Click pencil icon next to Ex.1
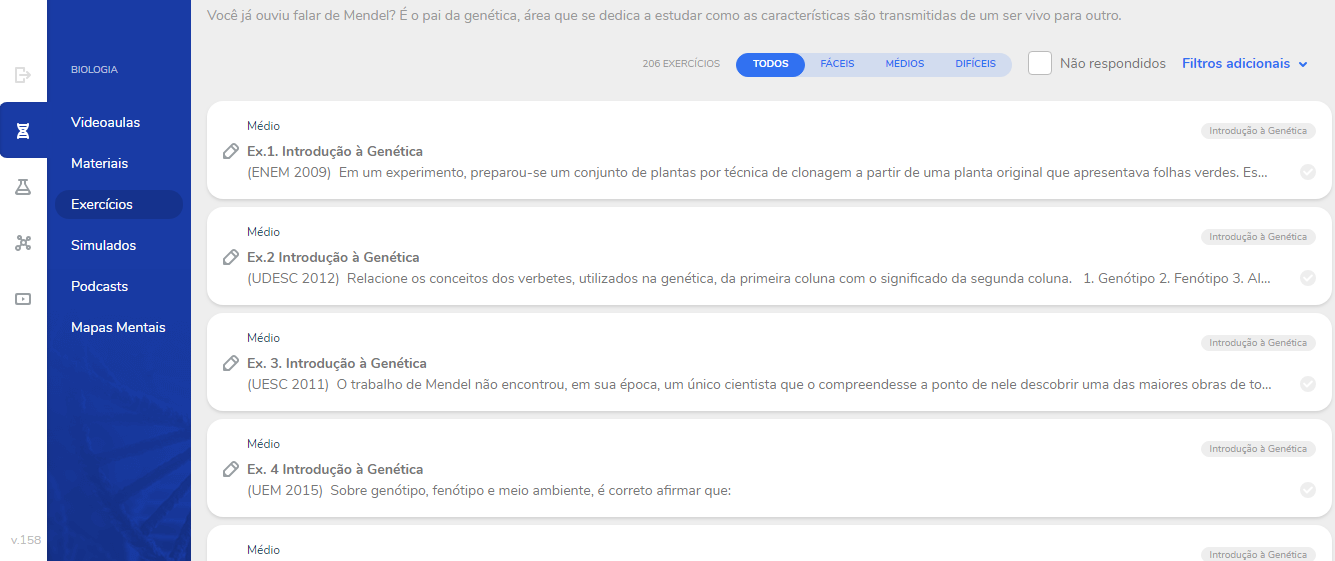Screen dimensions: 1335x561 click(230, 152)
